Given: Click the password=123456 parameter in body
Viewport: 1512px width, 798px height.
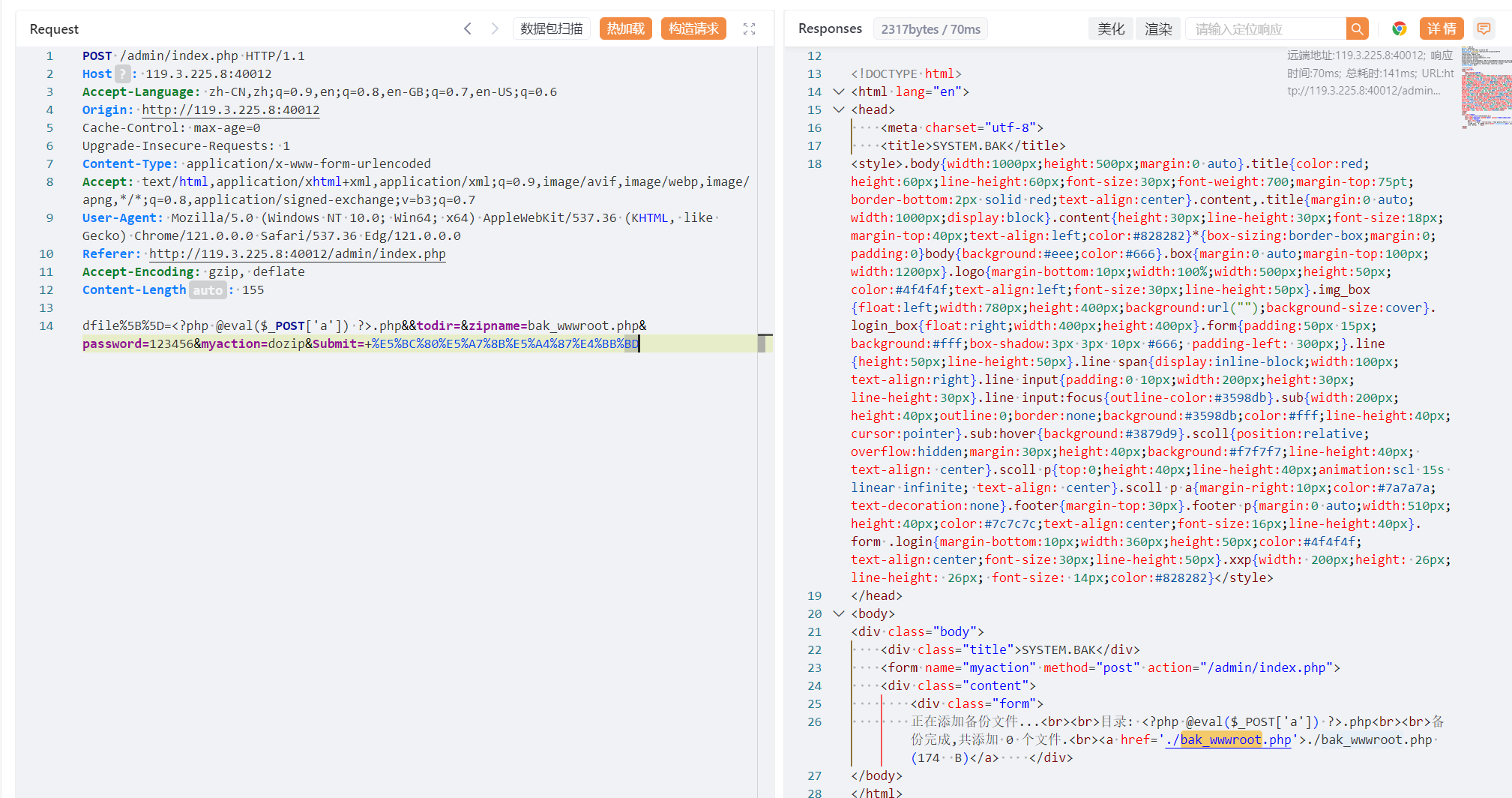Looking at the screenshot, I should pos(138,343).
